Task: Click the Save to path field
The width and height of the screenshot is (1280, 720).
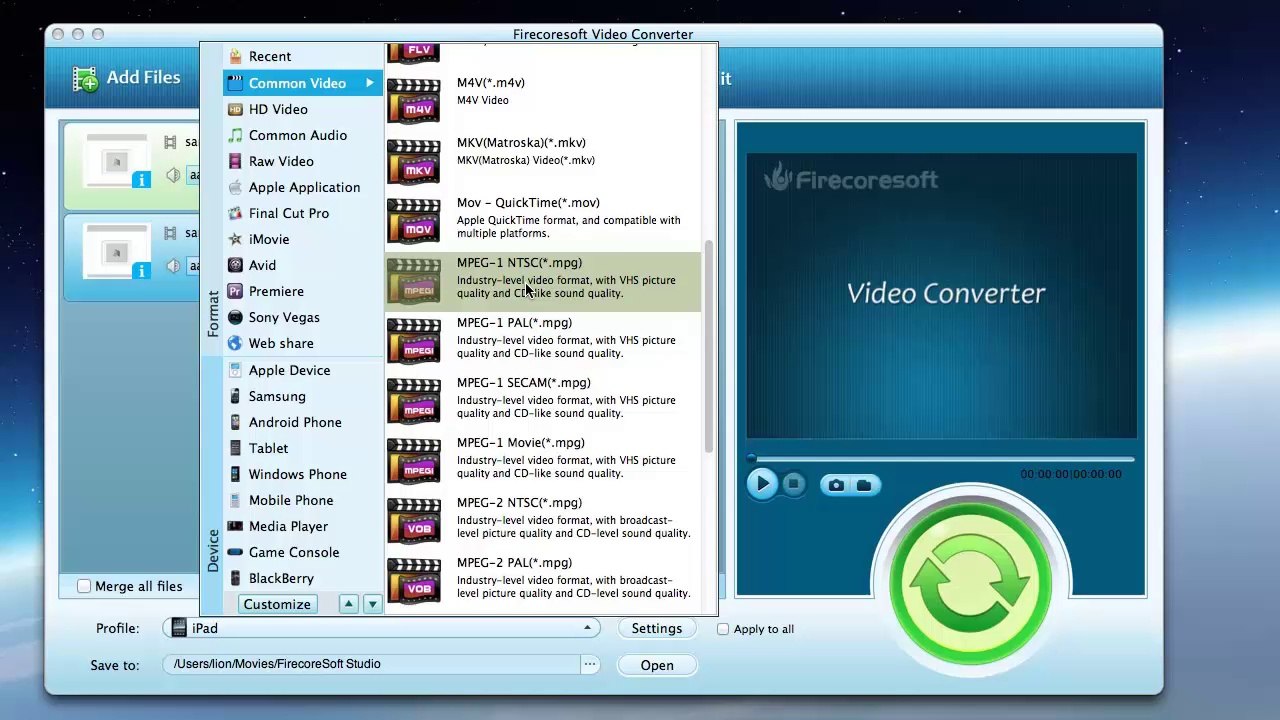Action: coord(372,664)
